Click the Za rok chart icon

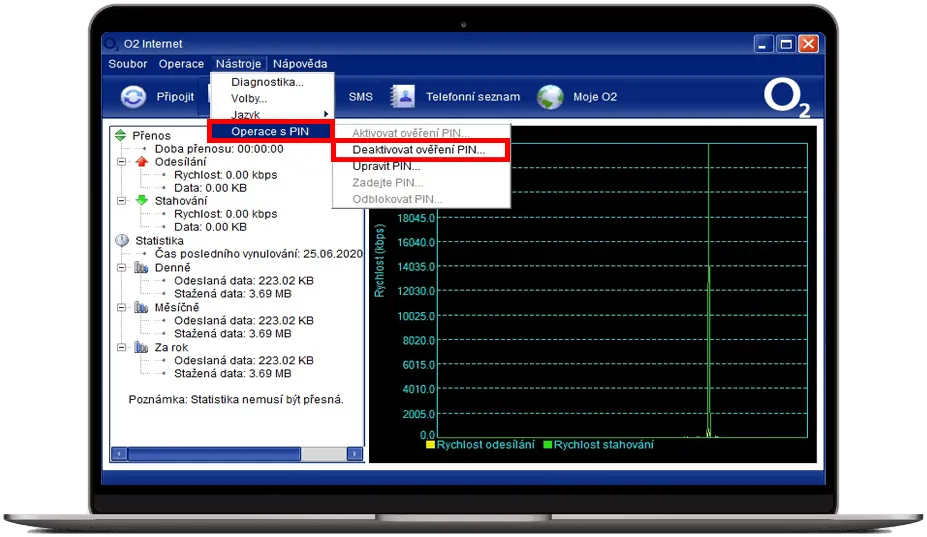click(141, 347)
